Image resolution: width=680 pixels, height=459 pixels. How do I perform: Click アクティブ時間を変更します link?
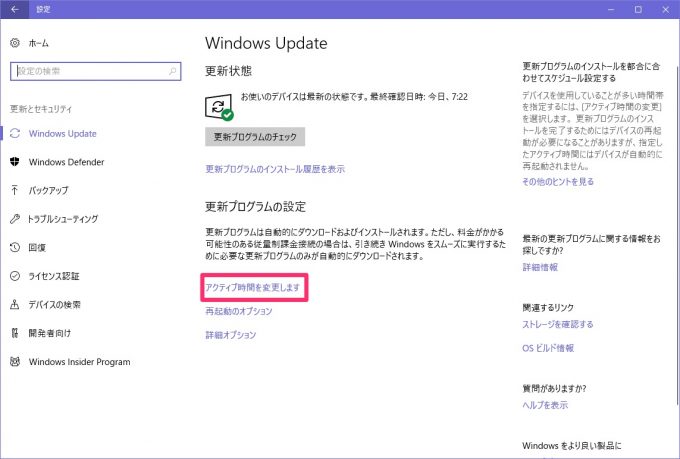252,287
